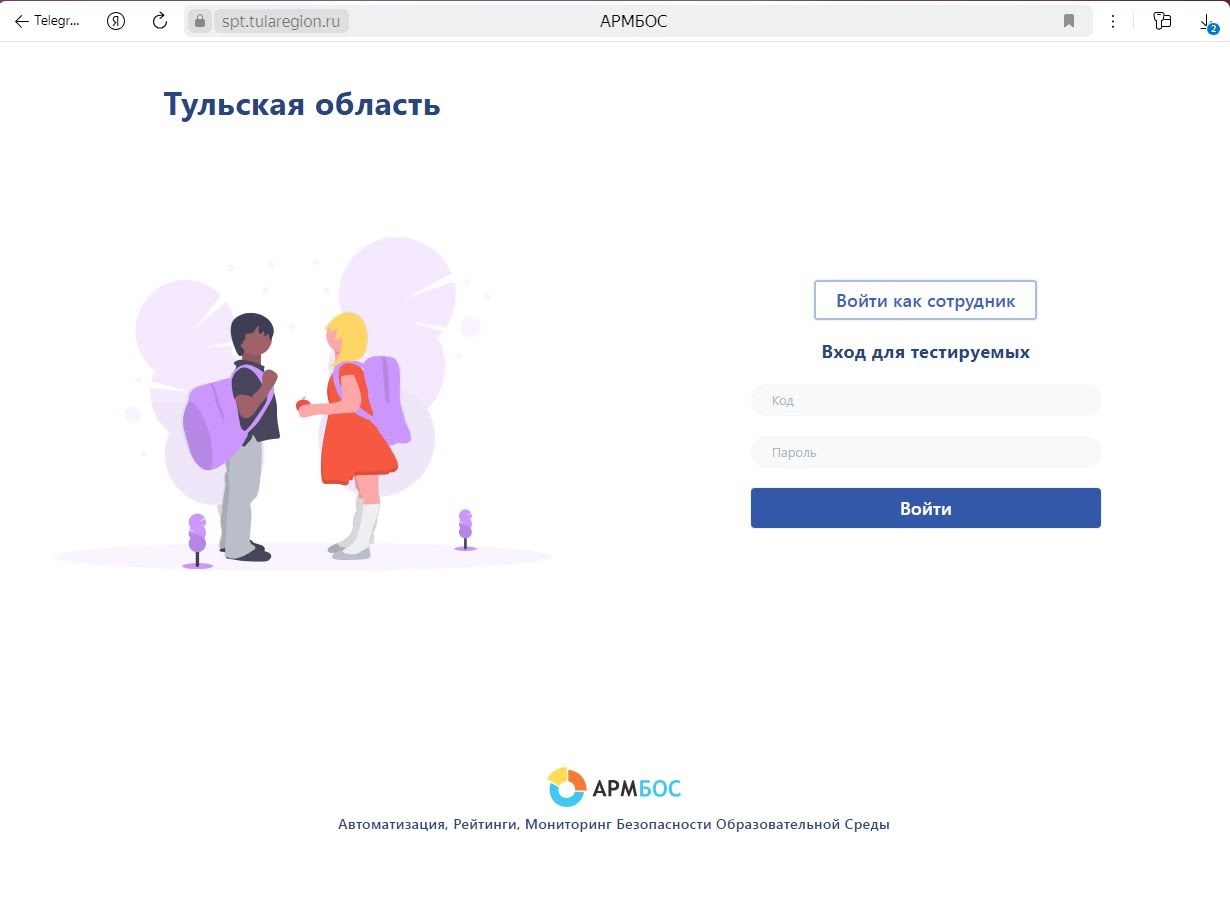Click the 'Тульская область' heading
Screen dimensions: 1230x909
click(302, 104)
